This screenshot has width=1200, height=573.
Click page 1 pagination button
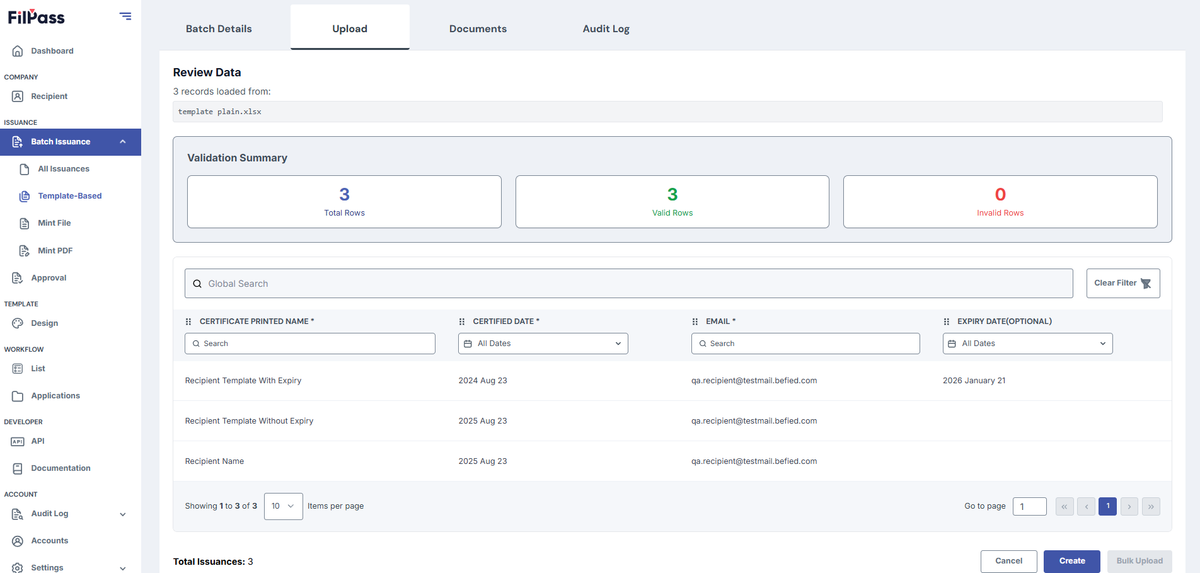point(1107,506)
